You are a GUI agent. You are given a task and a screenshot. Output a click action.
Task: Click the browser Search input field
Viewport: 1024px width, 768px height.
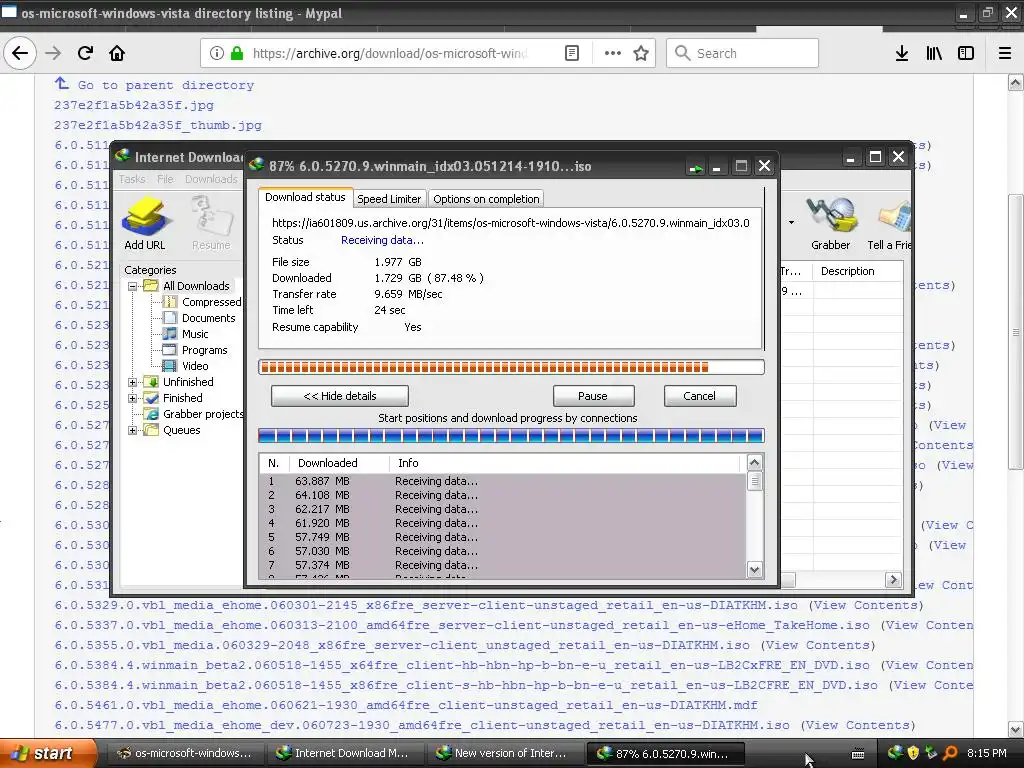(743, 54)
